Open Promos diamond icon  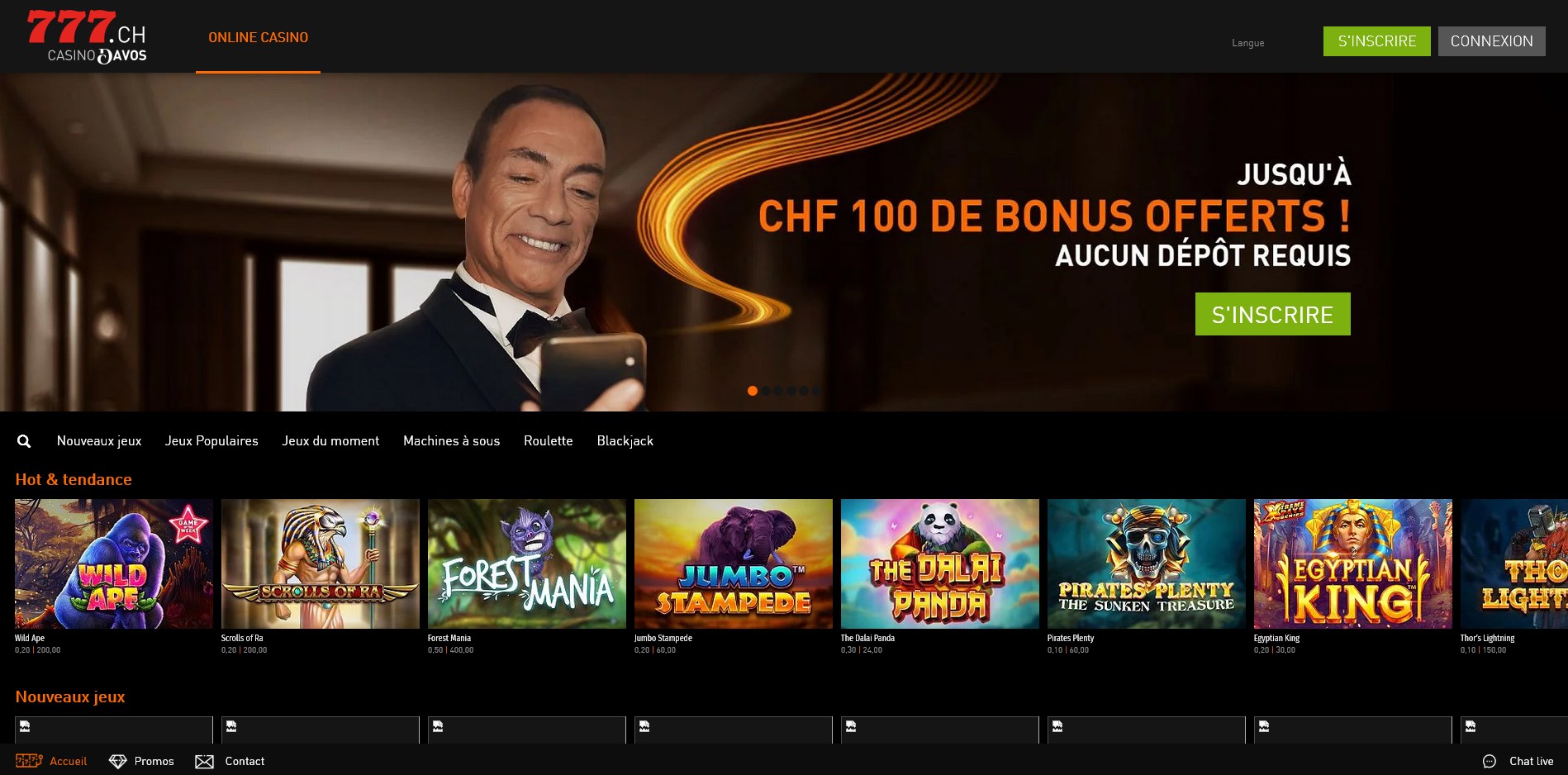tap(118, 761)
